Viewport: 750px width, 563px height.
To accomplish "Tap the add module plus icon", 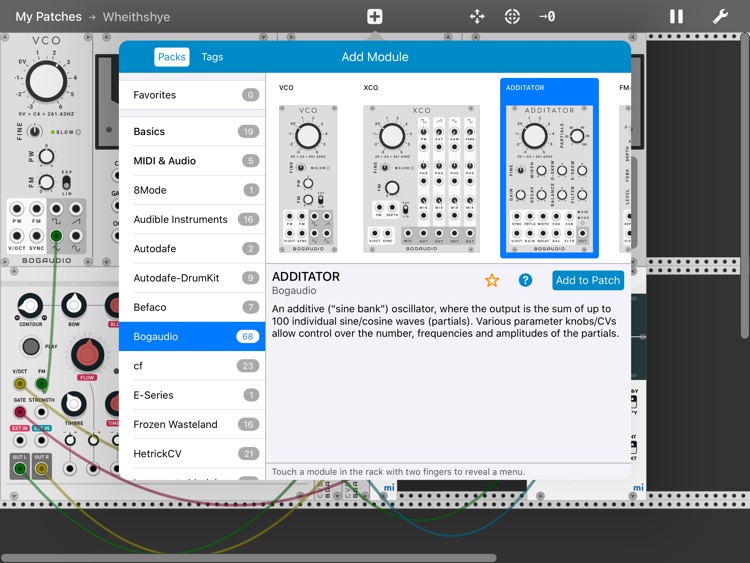I will pyautogui.click(x=375, y=17).
